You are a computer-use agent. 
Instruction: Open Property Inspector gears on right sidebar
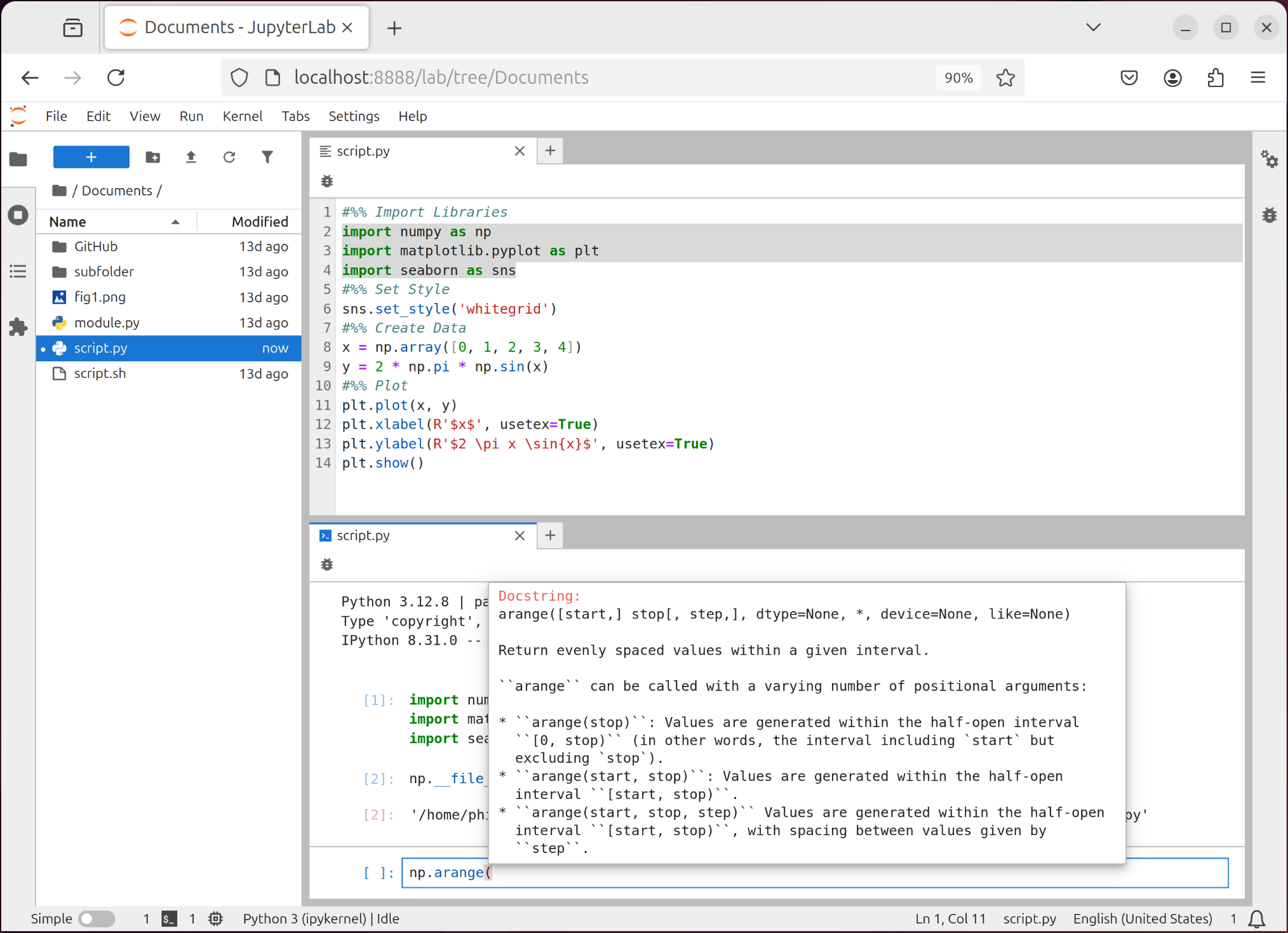[1269, 159]
